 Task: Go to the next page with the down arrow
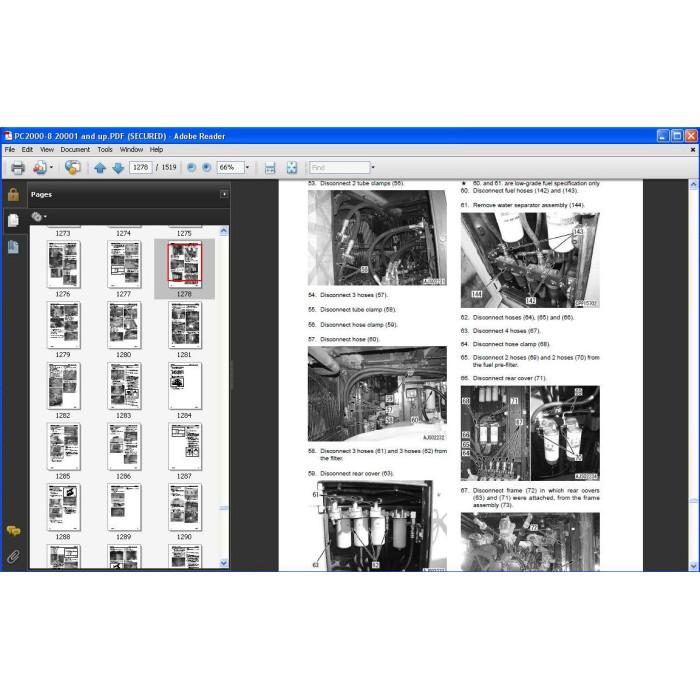(118, 168)
